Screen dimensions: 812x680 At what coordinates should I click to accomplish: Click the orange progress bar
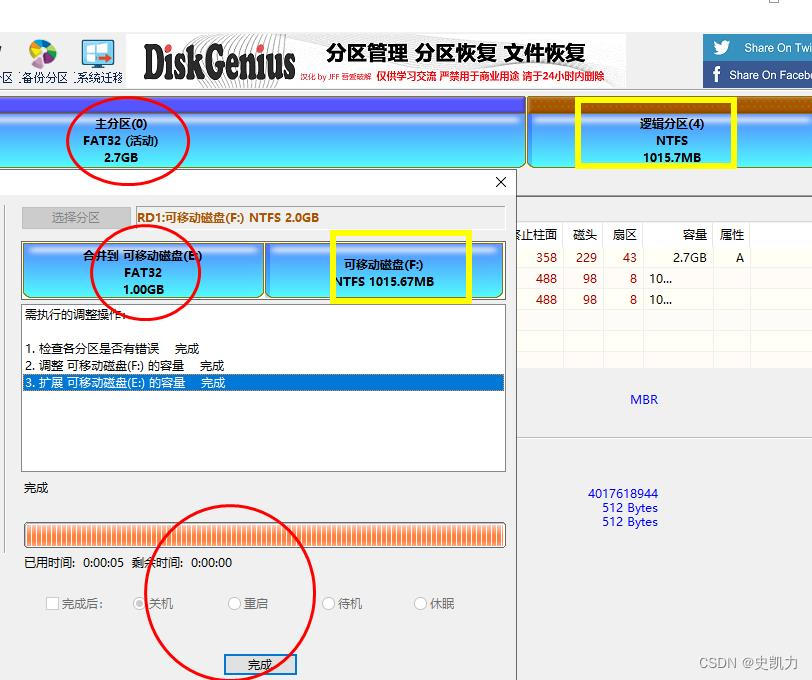(x=265, y=535)
